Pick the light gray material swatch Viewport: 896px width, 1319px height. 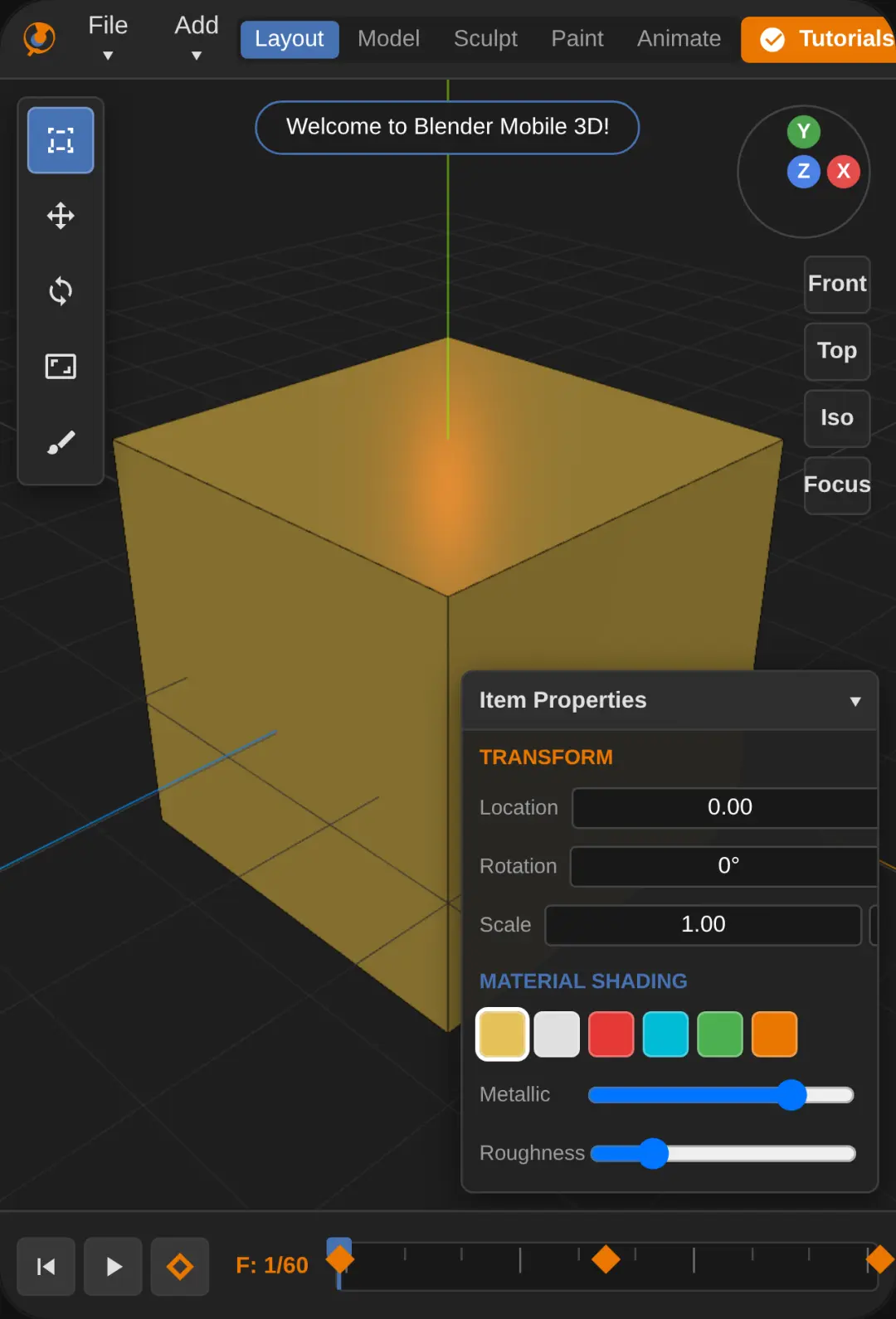557,1034
